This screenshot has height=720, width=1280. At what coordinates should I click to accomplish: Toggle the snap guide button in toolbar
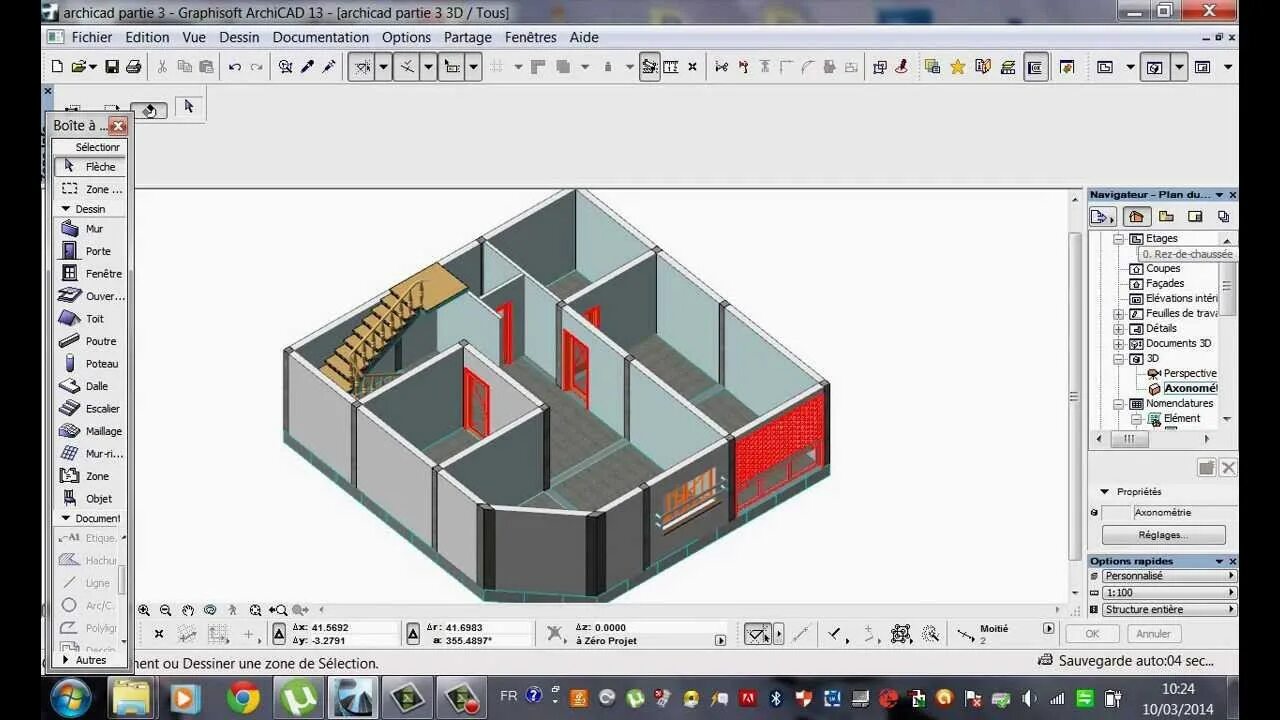pyautogui.click(x=406, y=67)
